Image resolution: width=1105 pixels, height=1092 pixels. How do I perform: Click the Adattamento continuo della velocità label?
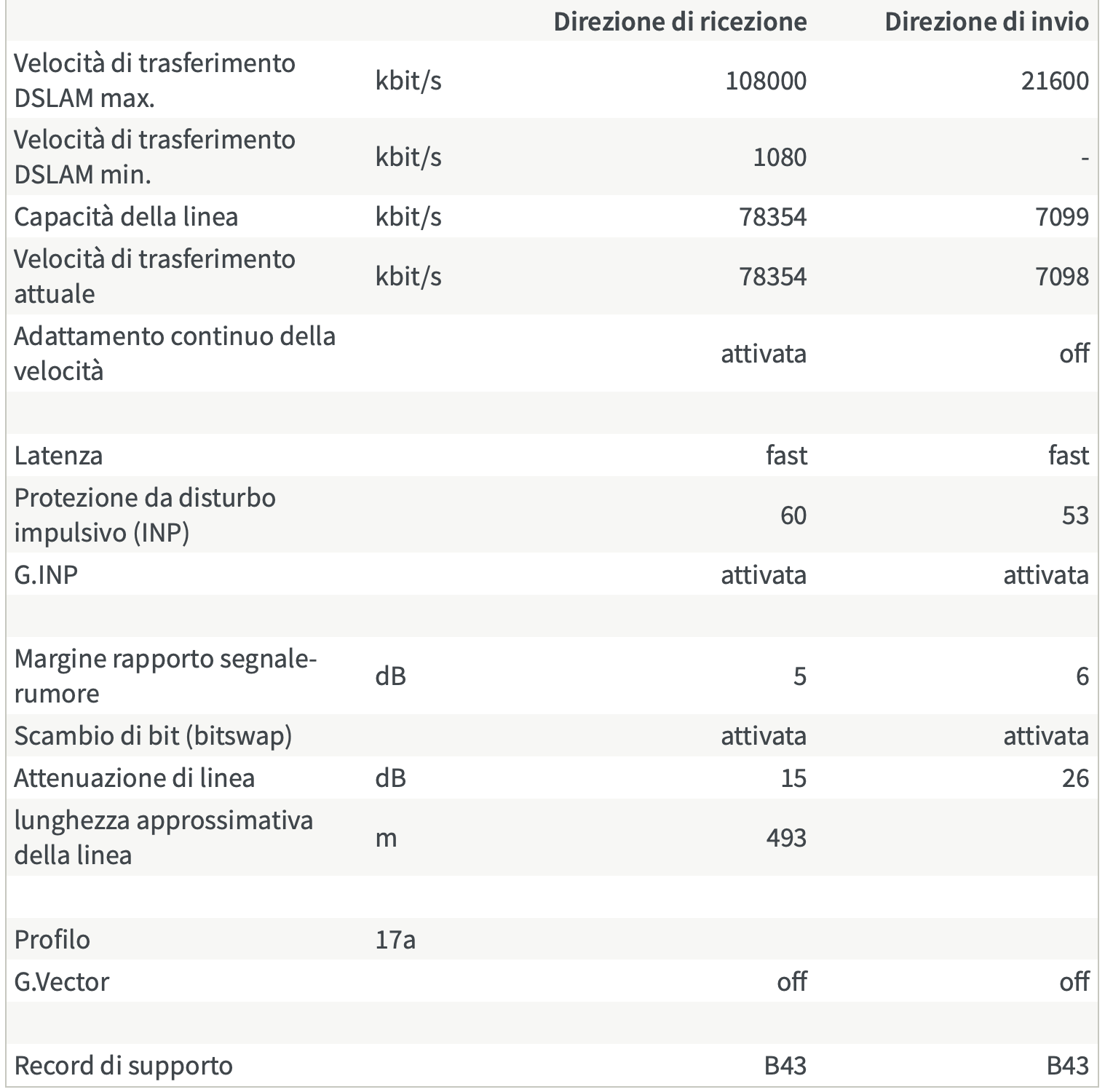[175, 353]
